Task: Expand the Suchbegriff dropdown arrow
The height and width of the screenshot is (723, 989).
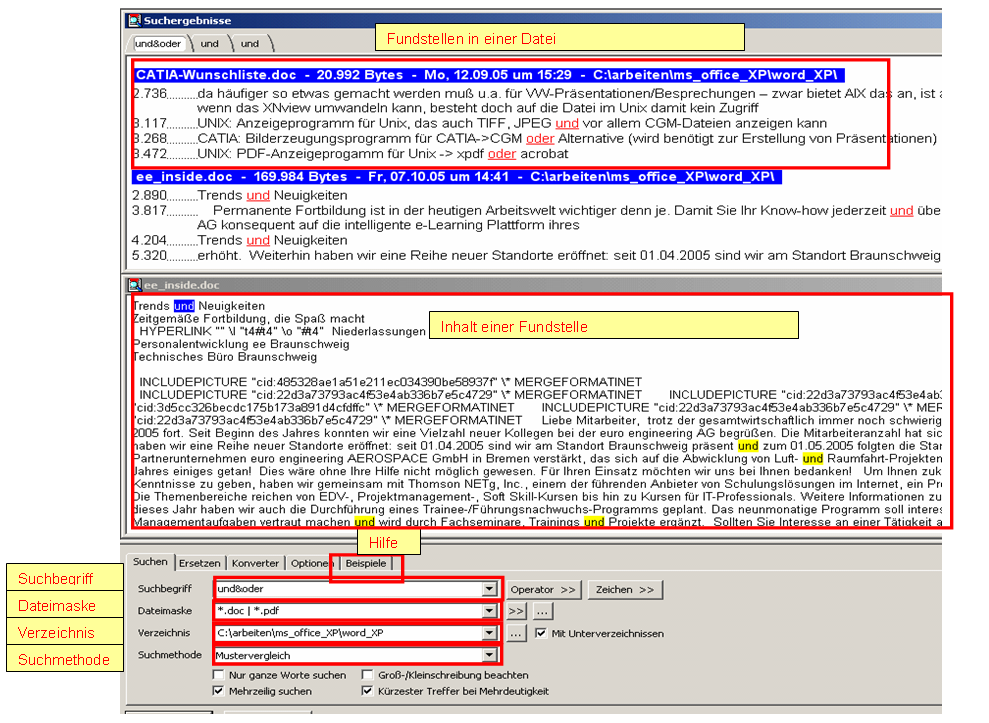Action: (489, 589)
